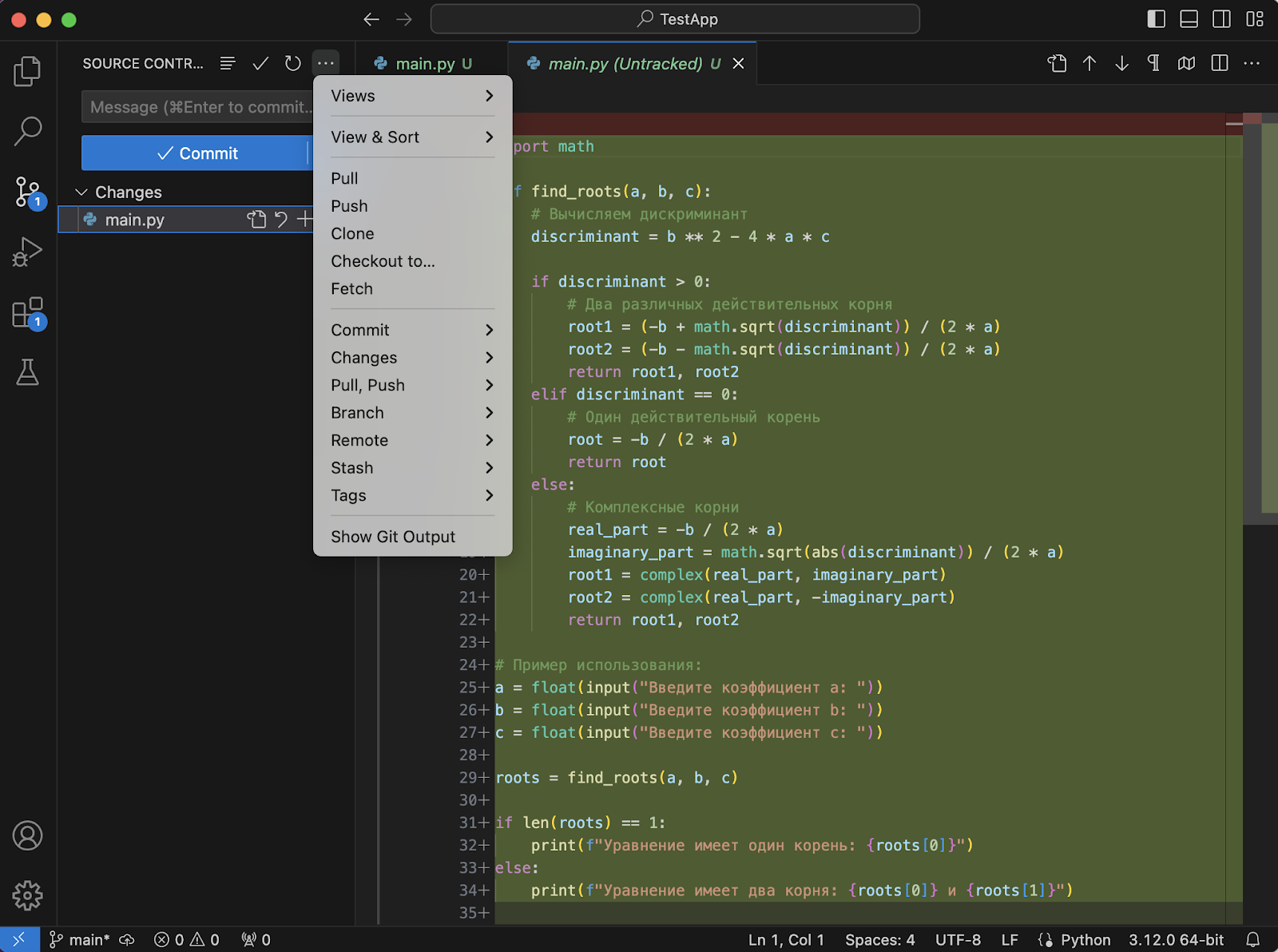This screenshot has height=952, width=1278.
Task: Split the editor right
Action: tap(1220, 63)
